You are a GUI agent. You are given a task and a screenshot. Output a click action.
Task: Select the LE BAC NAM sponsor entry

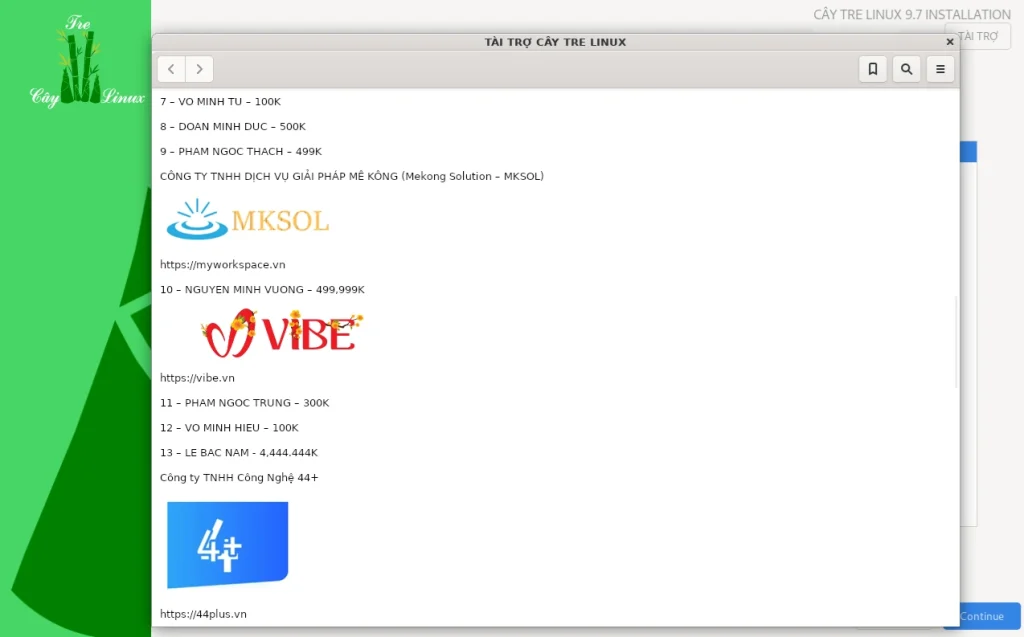(x=239, y=453)
